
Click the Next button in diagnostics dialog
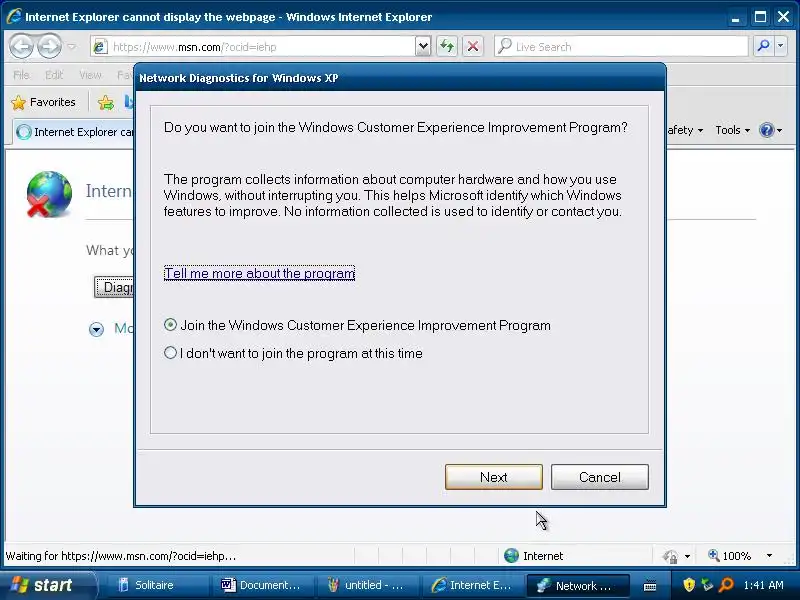(493, 477)
